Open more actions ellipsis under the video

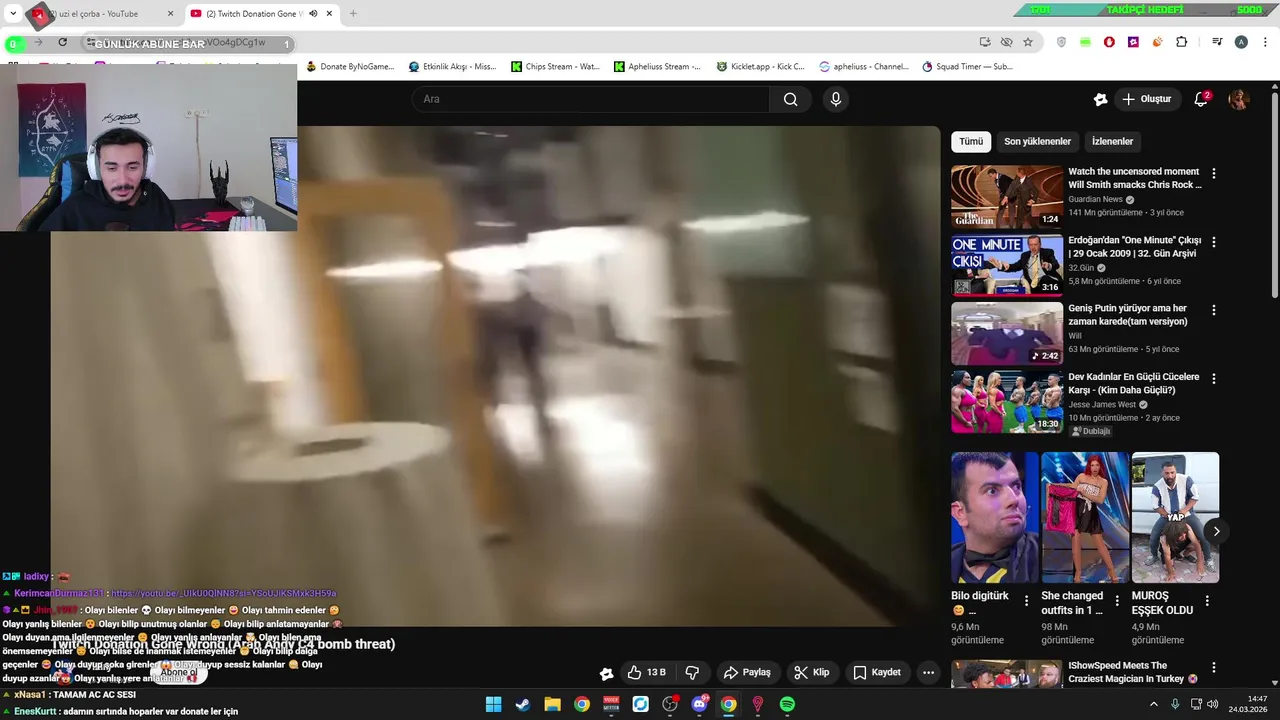[928, 672]
